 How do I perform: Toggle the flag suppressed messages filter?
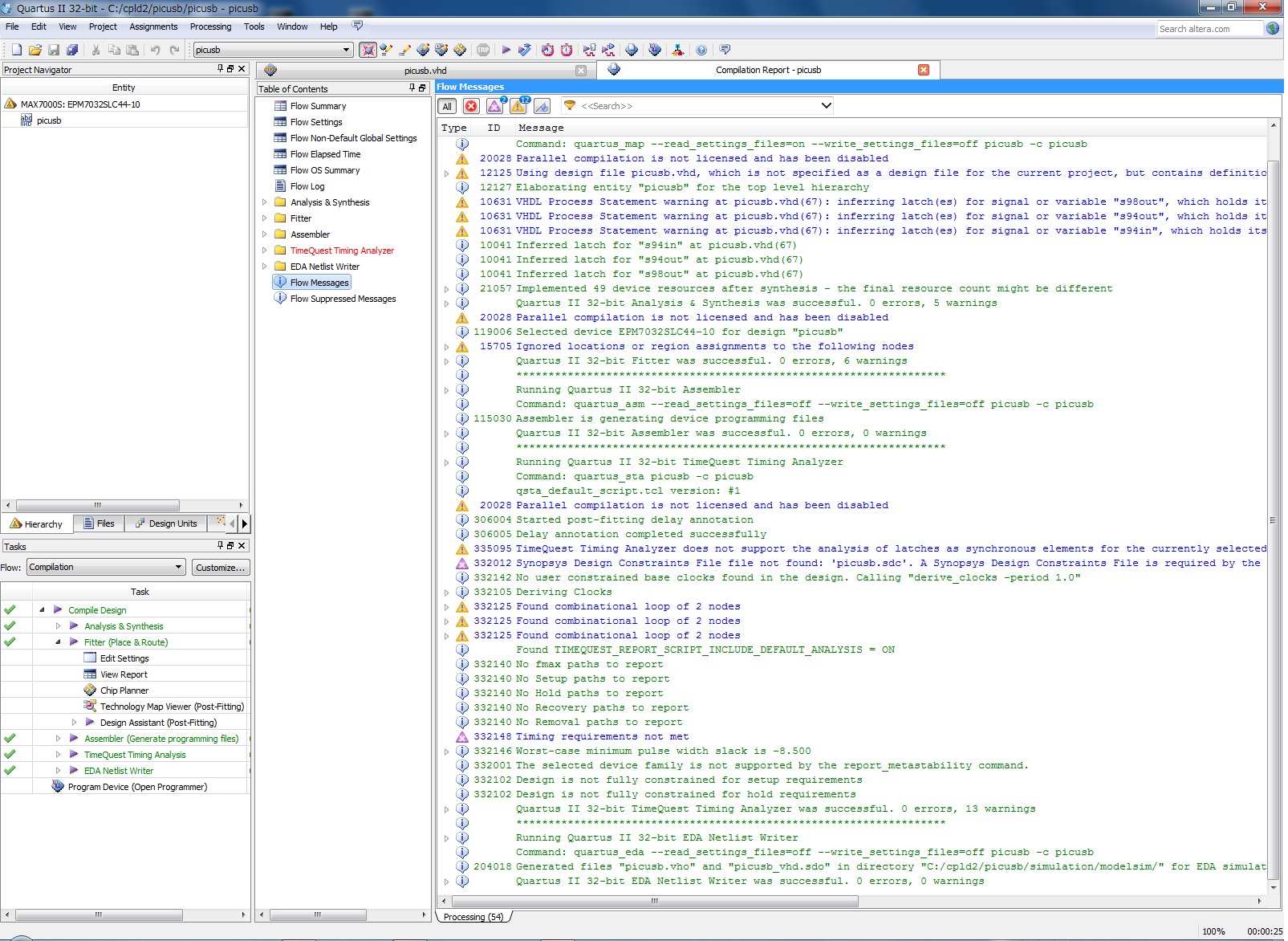(x=542, y=106)
